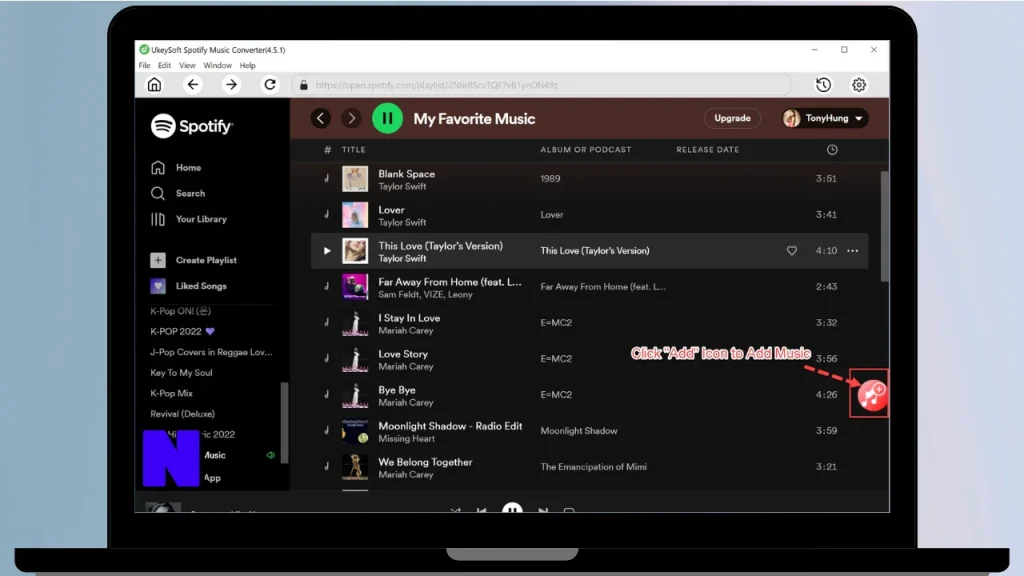Open album 1989 link

[550, 179]
